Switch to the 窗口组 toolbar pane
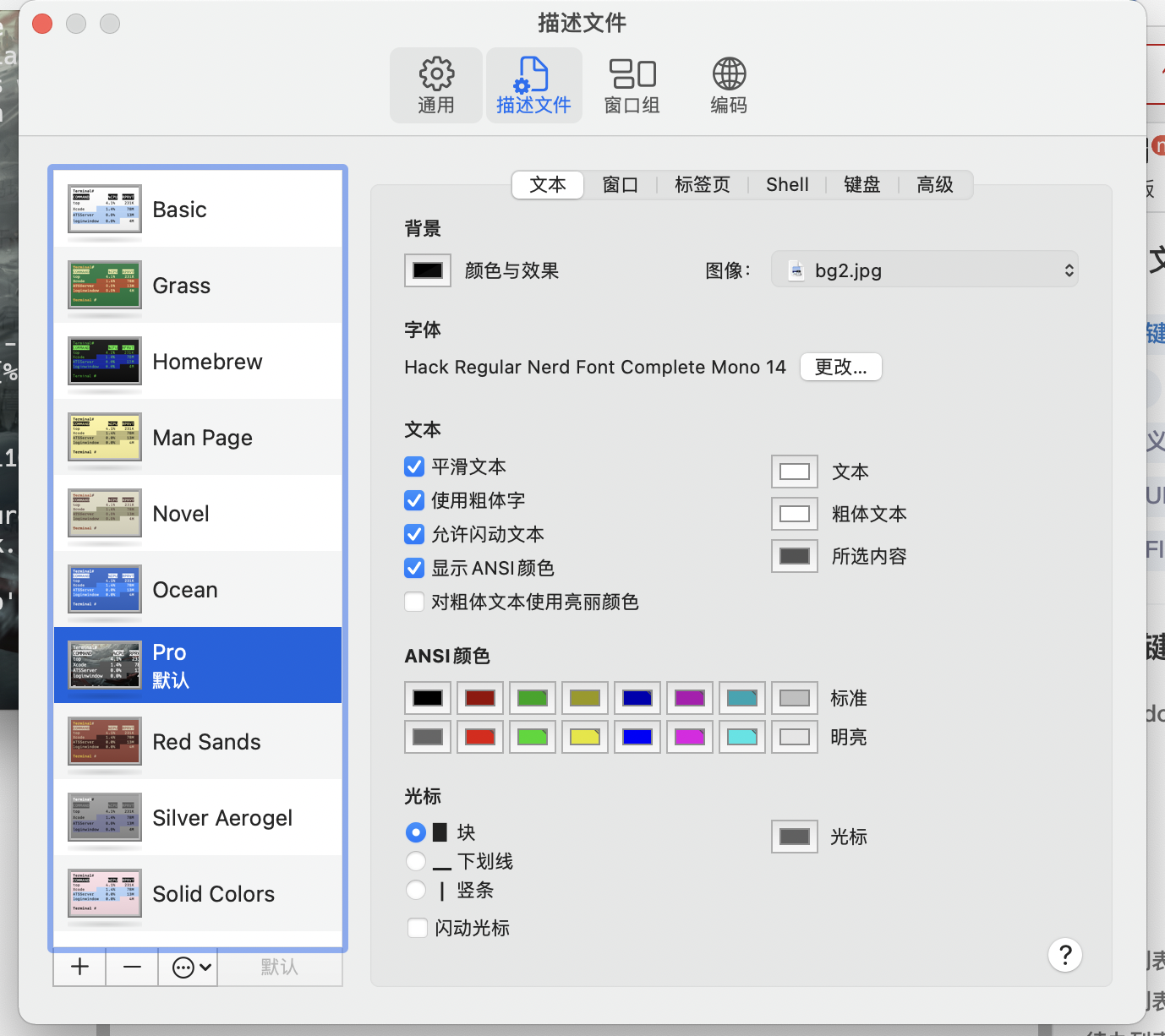1165x1036 pixels. [x=632, y=85]
